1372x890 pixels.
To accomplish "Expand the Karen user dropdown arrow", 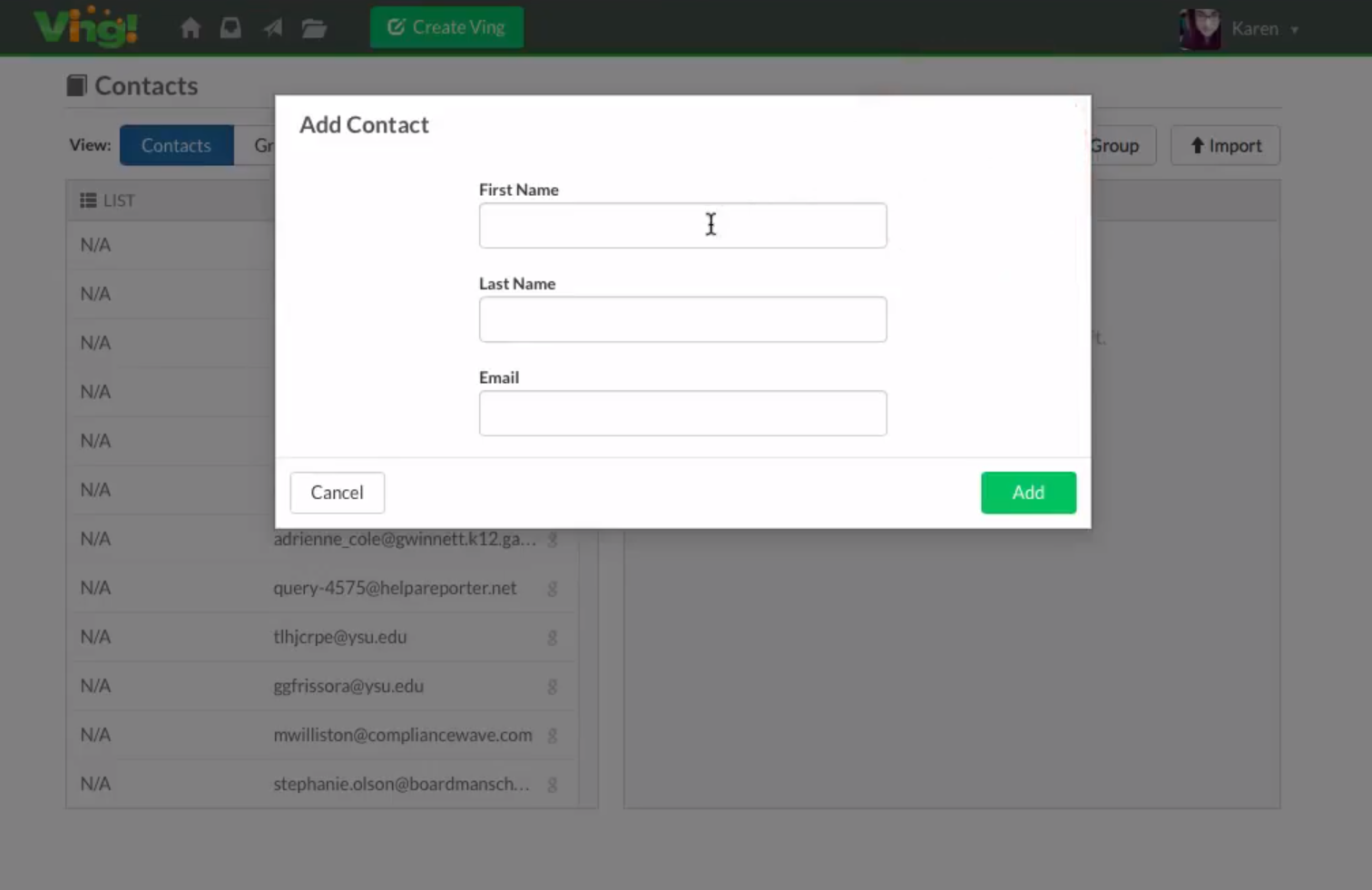I will [1295, 30].
